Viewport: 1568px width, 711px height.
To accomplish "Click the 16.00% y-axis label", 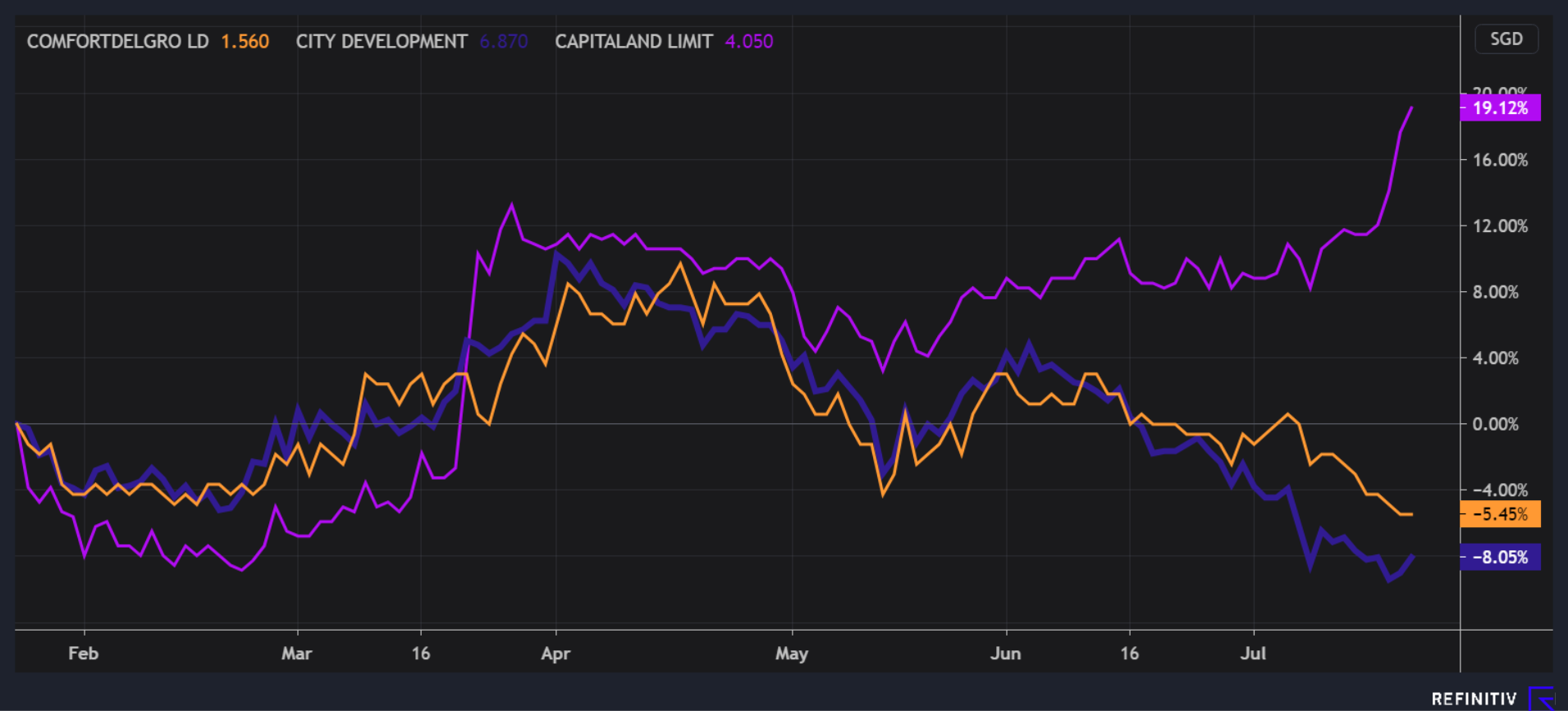I will pos(1500,160).
